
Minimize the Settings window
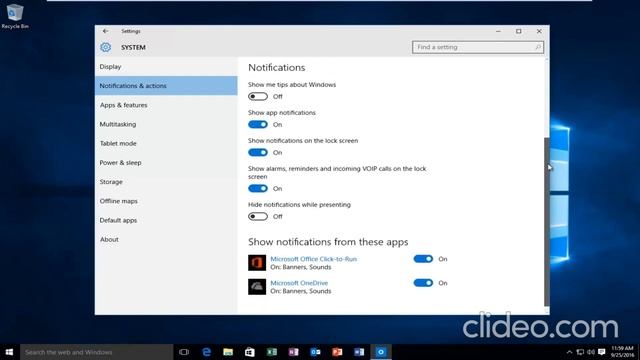498,31
